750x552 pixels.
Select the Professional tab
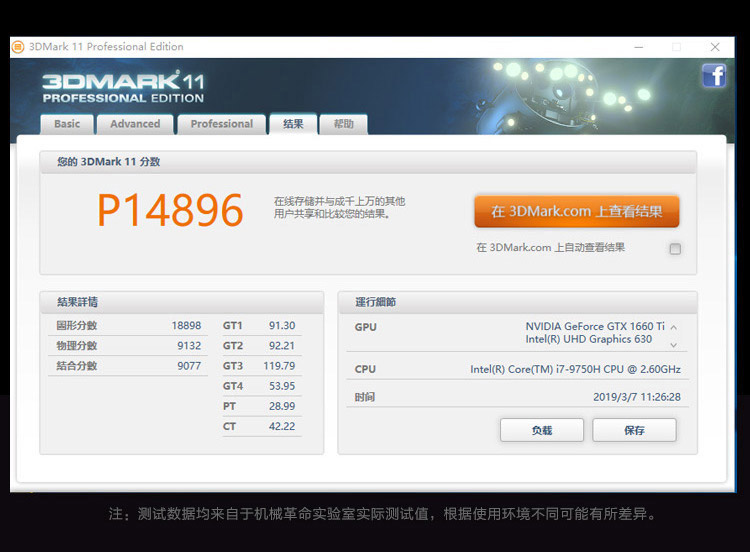point(221,124)
